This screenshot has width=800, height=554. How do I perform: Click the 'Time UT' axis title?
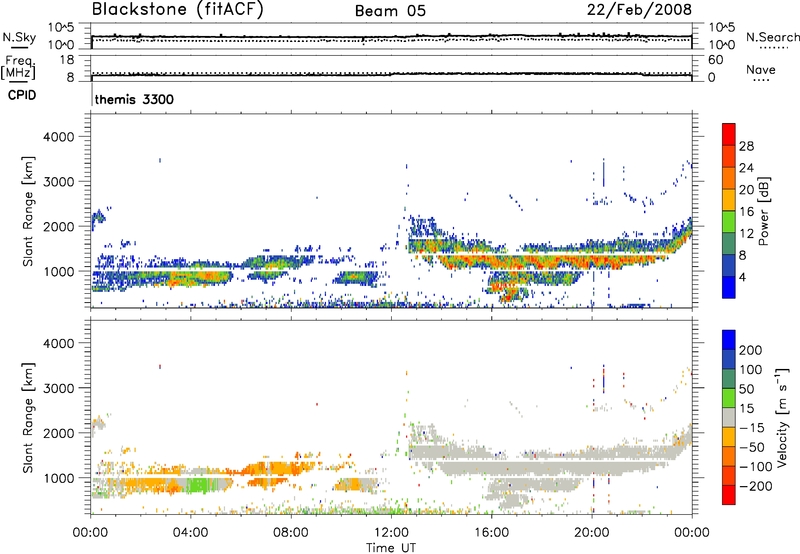coord(391,548)
